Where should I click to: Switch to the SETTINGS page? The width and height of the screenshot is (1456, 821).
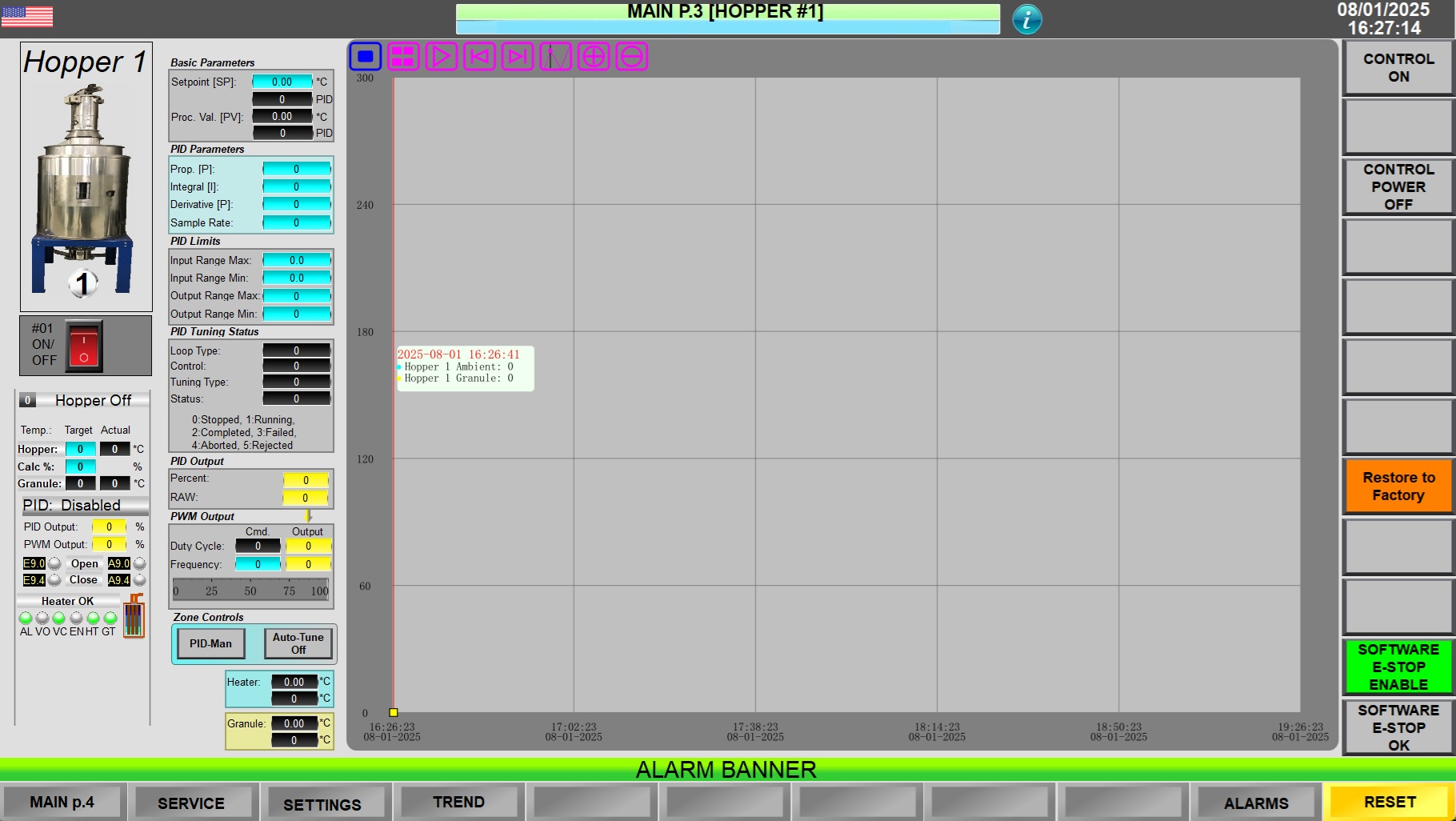[322, 803]
